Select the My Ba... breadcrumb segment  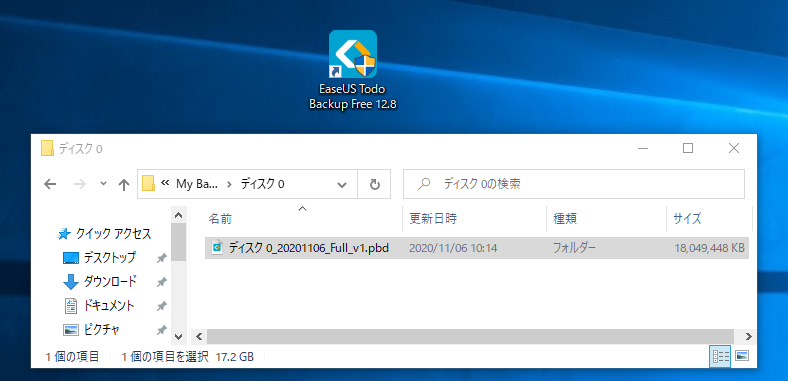click(x=197, y=184)
